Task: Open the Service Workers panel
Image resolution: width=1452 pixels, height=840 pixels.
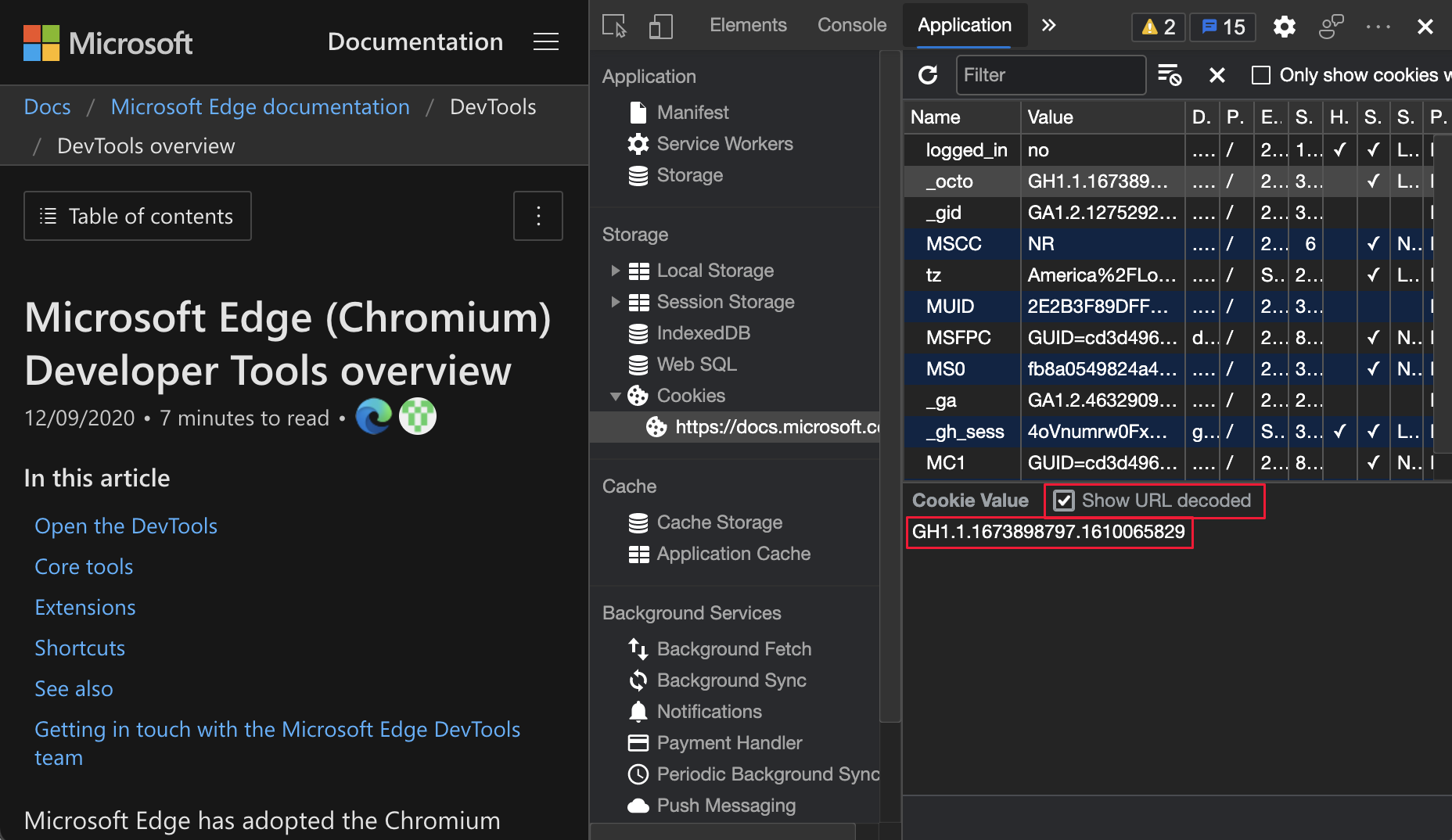Action: (725, 143)
